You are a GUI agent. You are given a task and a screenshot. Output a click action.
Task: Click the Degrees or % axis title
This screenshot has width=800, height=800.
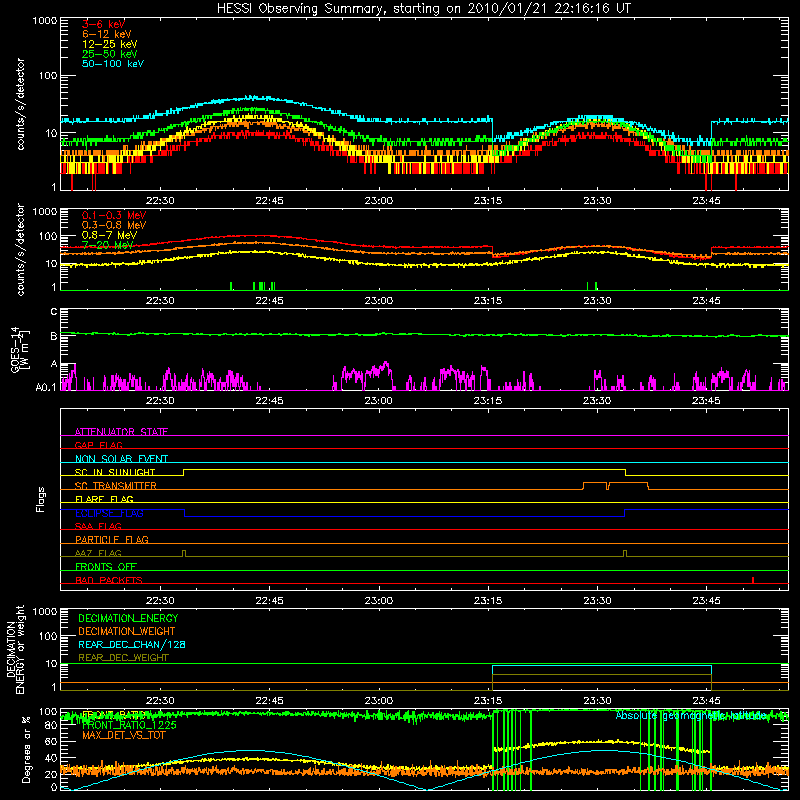point(26,749)
